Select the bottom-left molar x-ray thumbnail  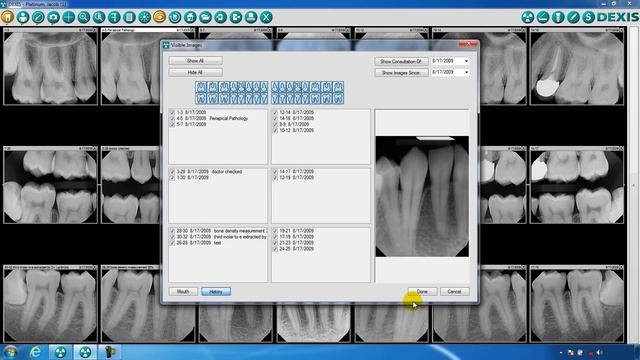(51, 304)
